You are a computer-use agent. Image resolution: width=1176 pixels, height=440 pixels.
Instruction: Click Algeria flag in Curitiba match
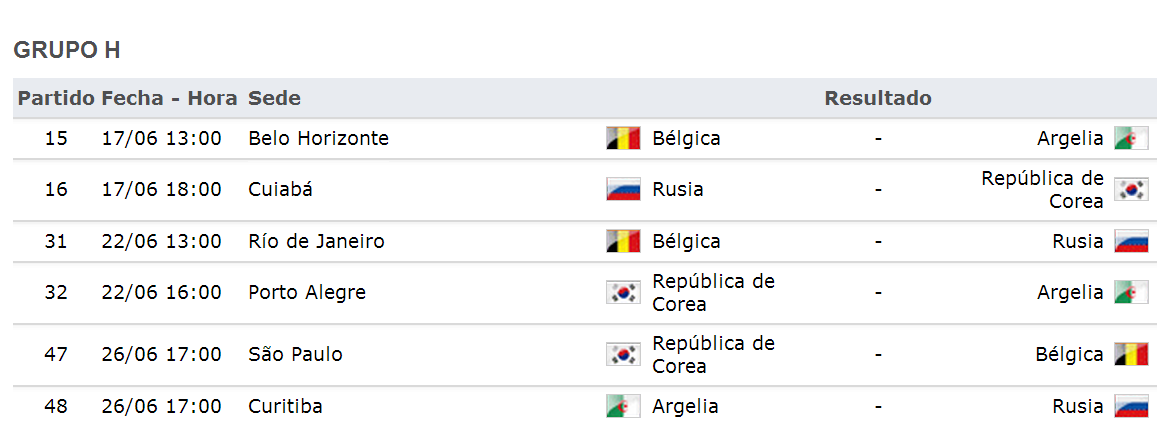pyautogui.click(x=623, y=406)
